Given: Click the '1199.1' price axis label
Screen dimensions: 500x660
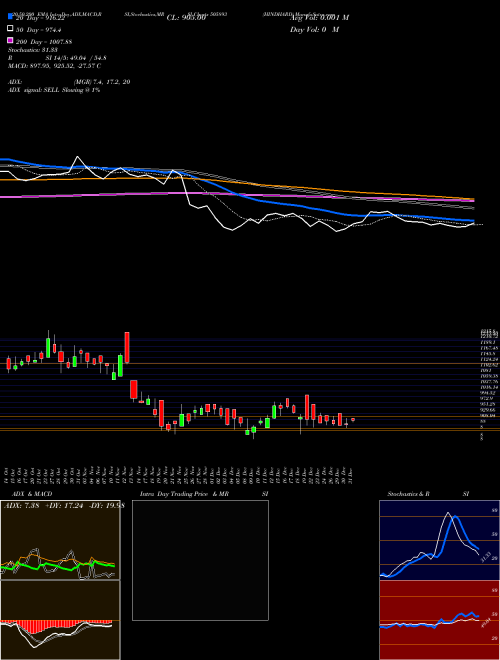Looking at the screenshot, I should (x=487, y=342).
